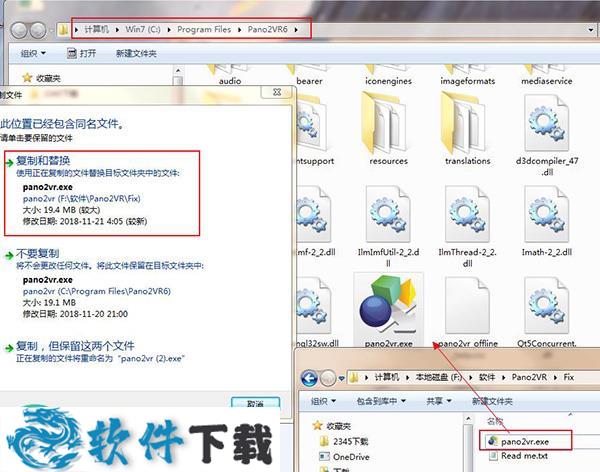This screenshot has height=472, width=600.
Task: Click Pano2VR breadcrumb in Fix window
Action: pos(529,377)
